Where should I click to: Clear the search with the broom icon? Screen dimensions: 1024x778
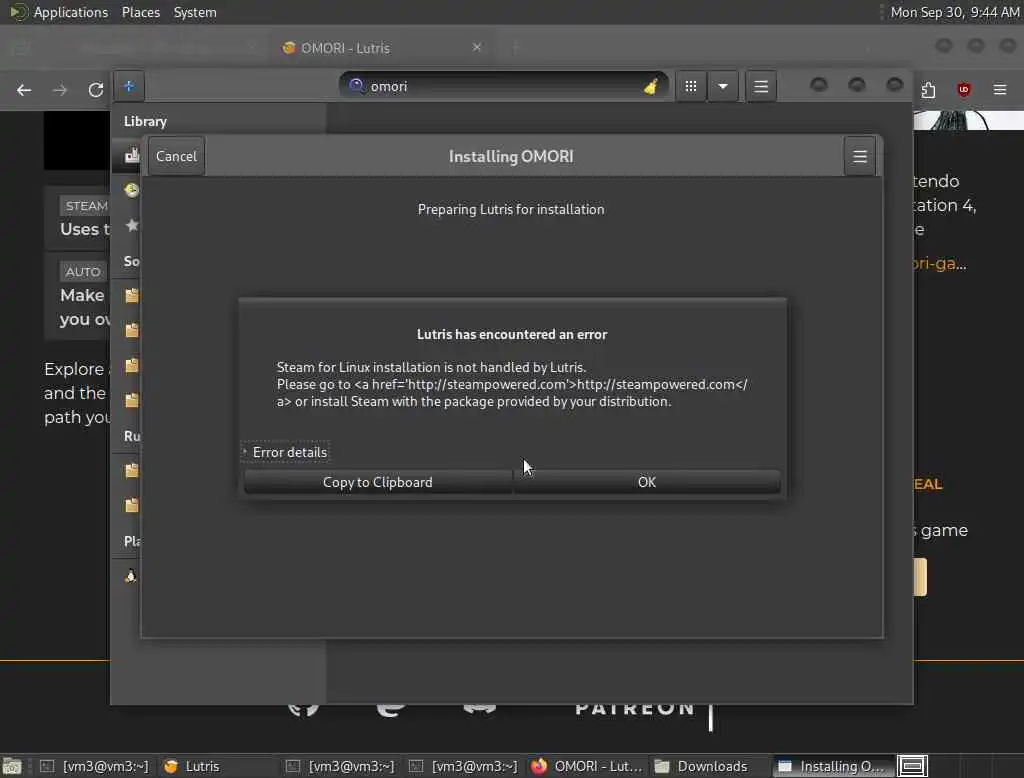[x=650, y=86]
